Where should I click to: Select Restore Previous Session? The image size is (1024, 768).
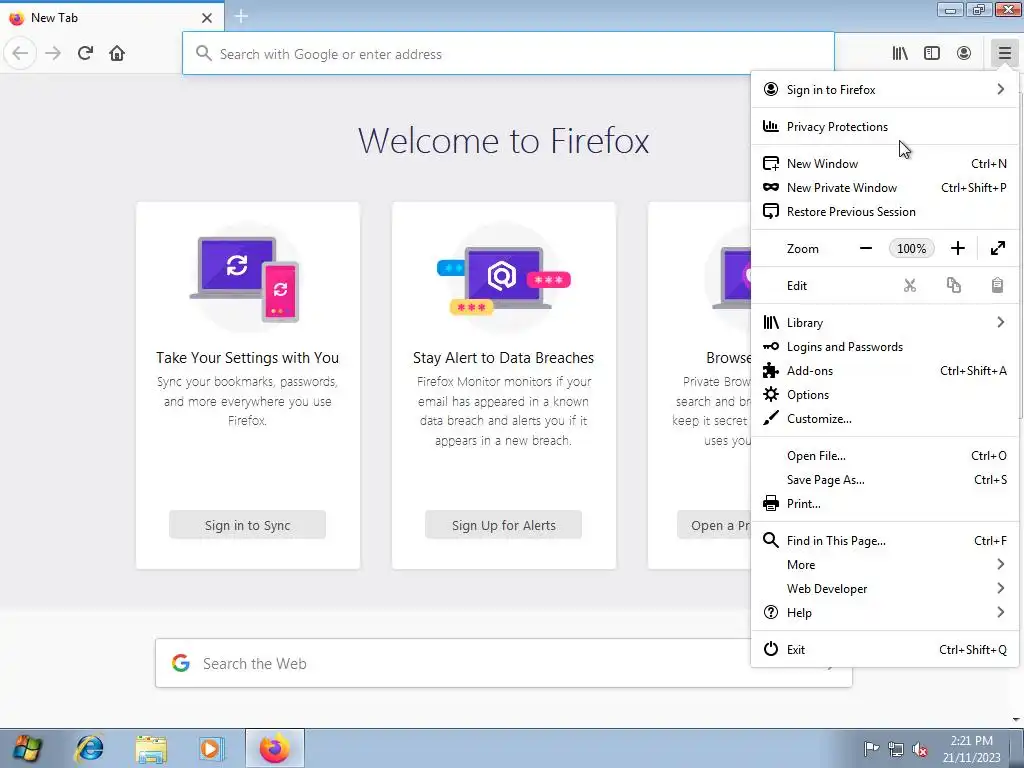885,212
